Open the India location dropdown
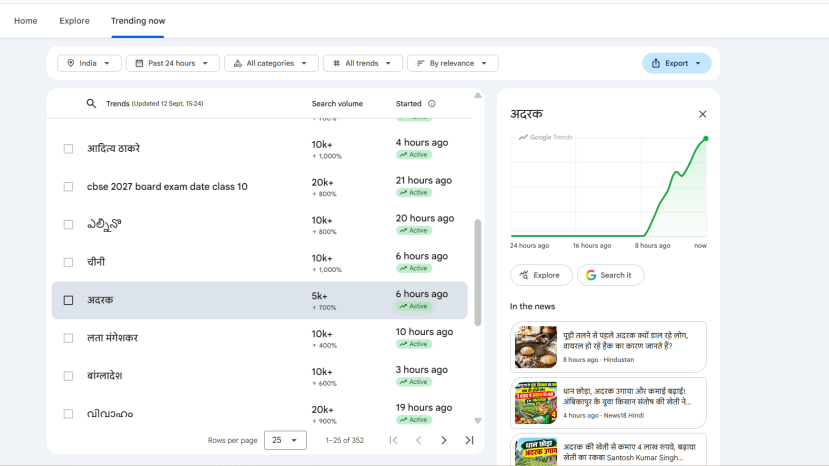 (x=89, y=63)
